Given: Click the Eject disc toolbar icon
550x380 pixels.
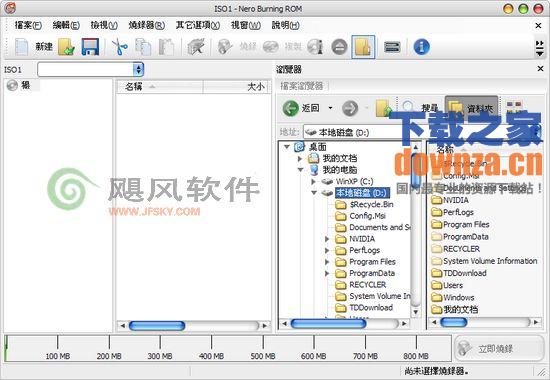Looking at the screenshot, I should click(339, 47).
